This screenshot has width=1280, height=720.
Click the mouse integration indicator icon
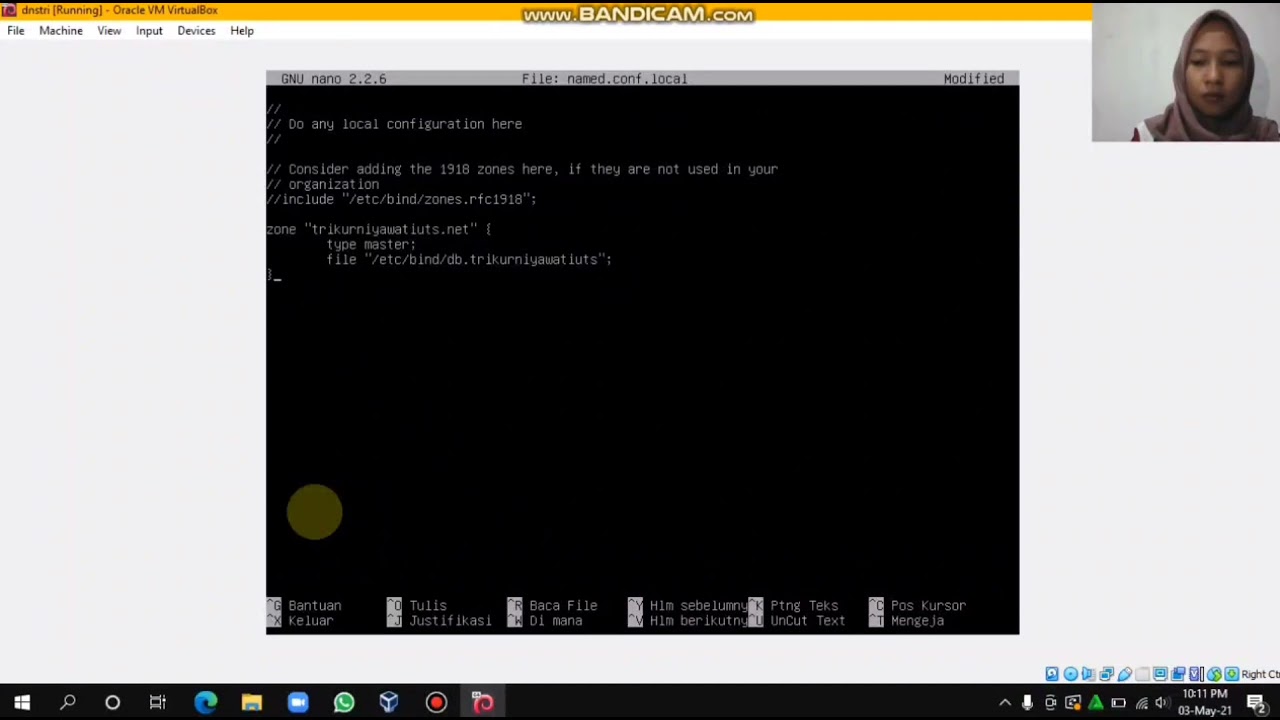click(x=1214, y=674)
